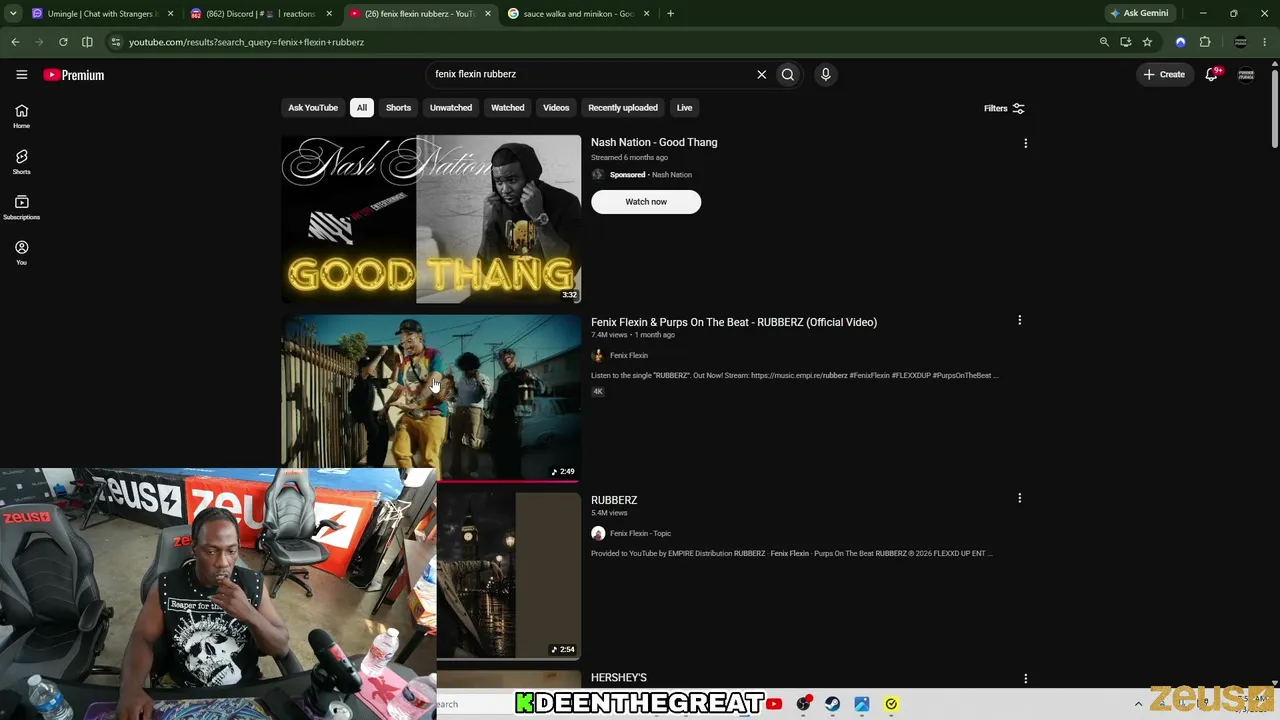Open a new browser tab

[x=670, y=14]
